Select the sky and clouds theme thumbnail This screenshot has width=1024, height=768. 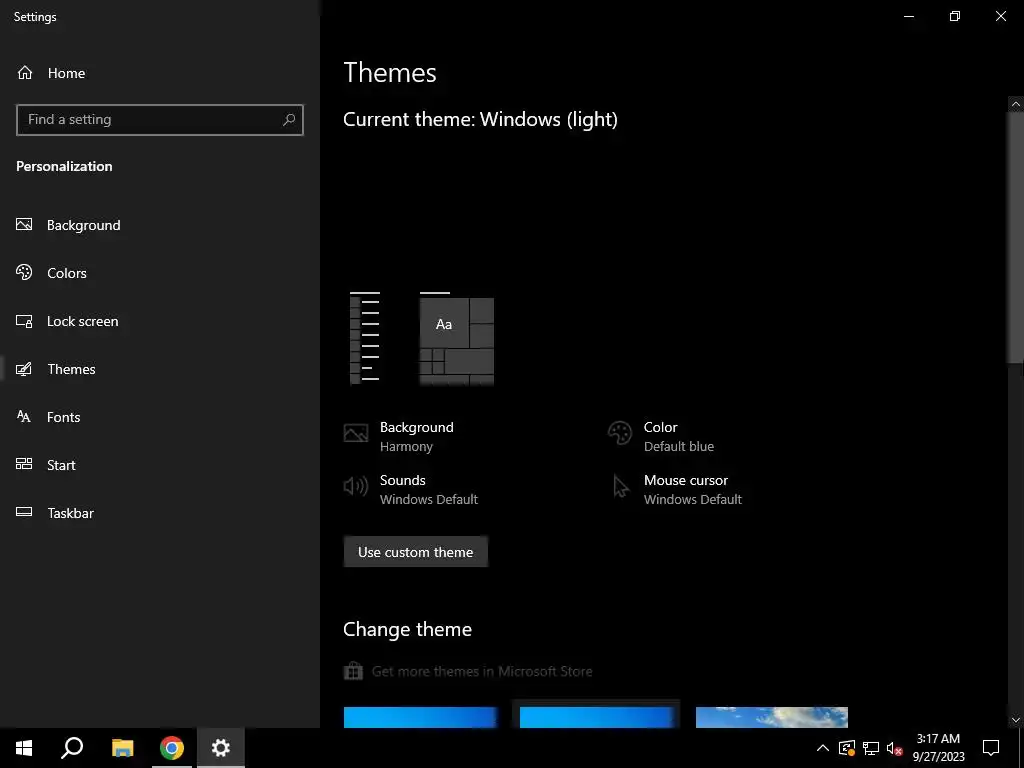pyautogui.click(x=772, y=717)
